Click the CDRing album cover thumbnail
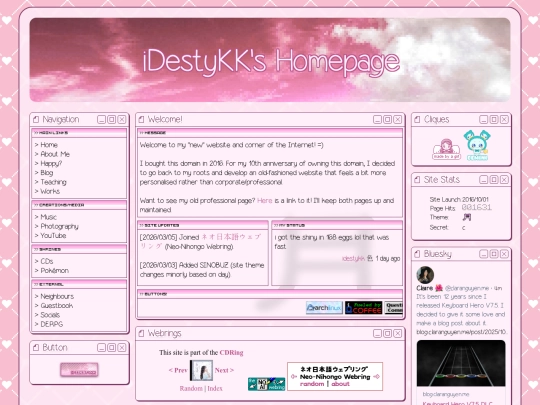The width and height of the screenshot is (540, 405). pyautogui.click(x=201, y=370)
